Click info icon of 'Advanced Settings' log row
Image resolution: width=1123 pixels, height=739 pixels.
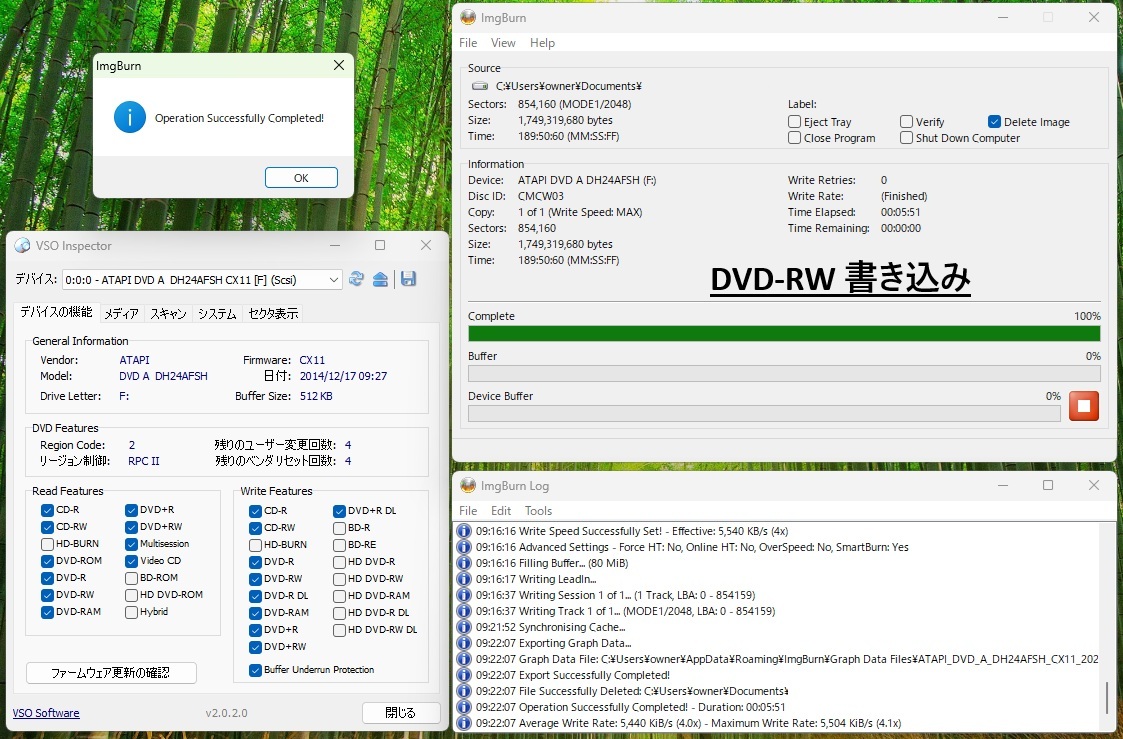click(464, 547)
